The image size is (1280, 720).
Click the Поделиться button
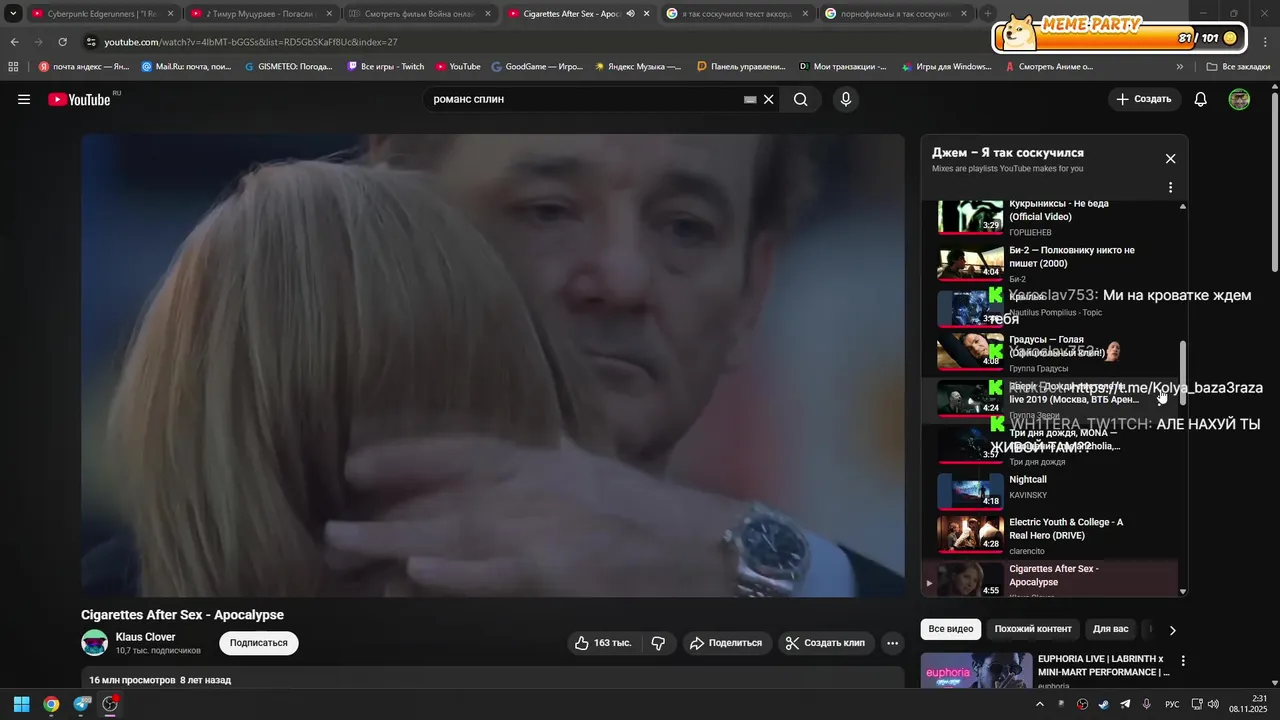click(x=726, y=643)
